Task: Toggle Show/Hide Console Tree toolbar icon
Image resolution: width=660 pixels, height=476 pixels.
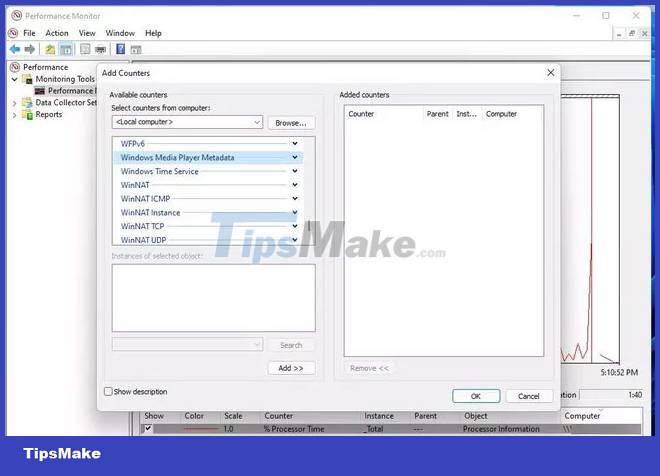Action: point(66,49)
